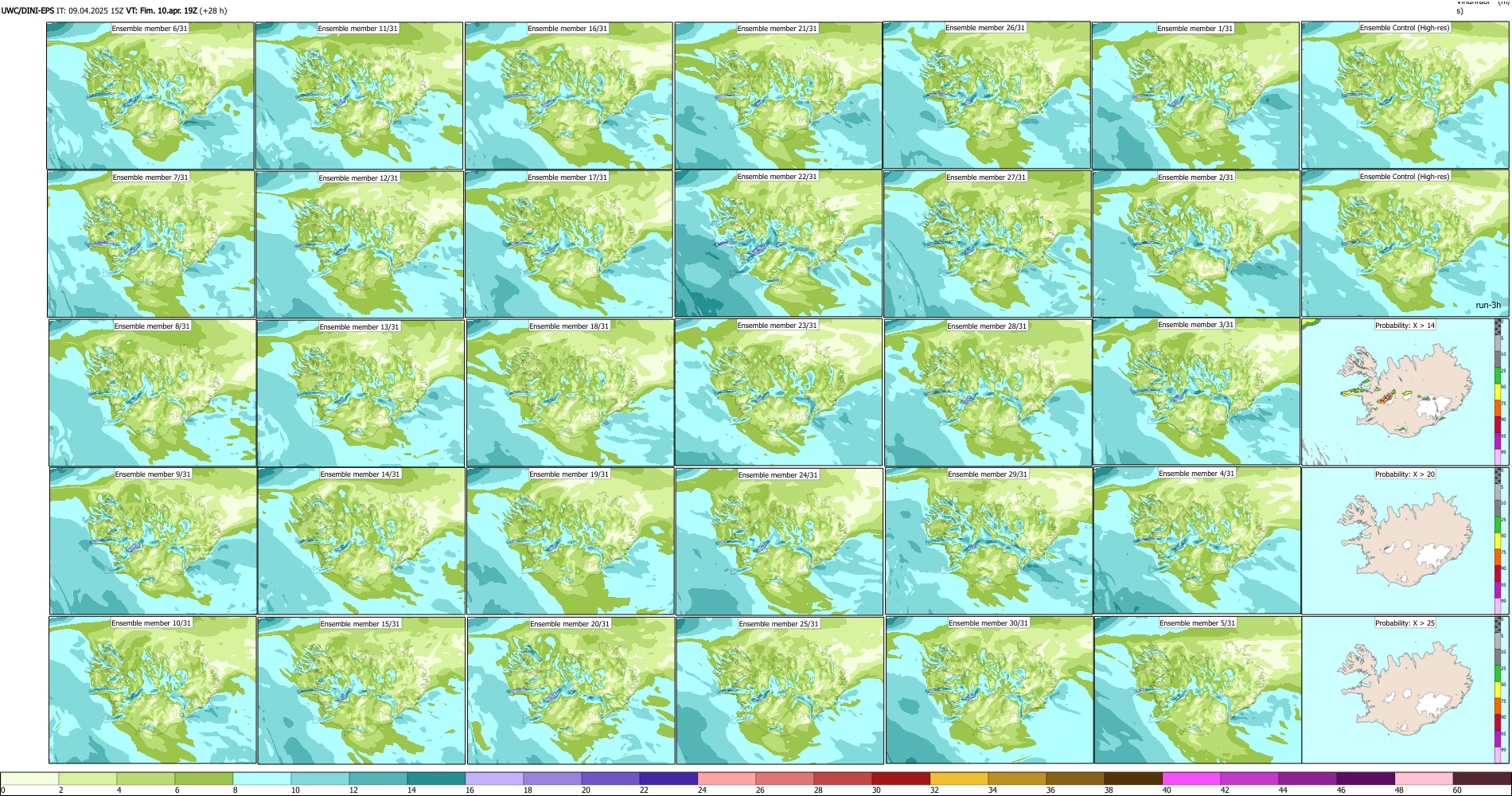
Task: Pick the dark blue 22–24 legend swatch
Action: click(x=668, y=778)
